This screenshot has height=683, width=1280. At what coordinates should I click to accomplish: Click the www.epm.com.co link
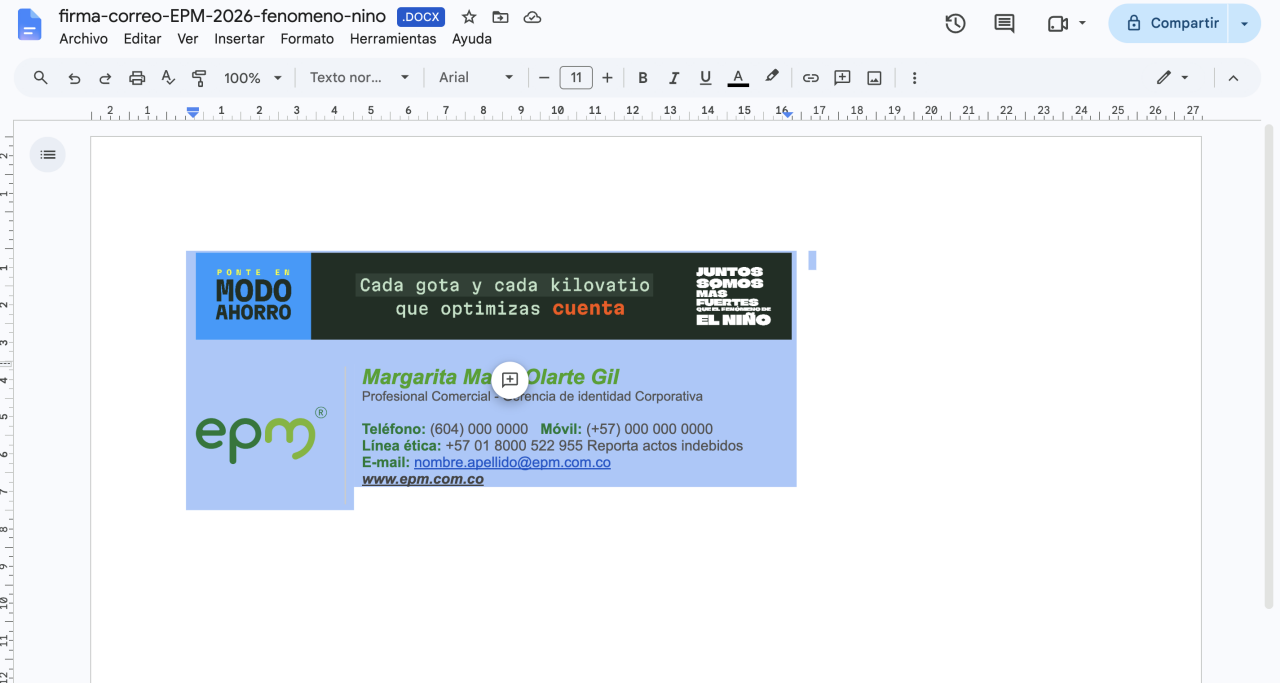pos(423,479)
